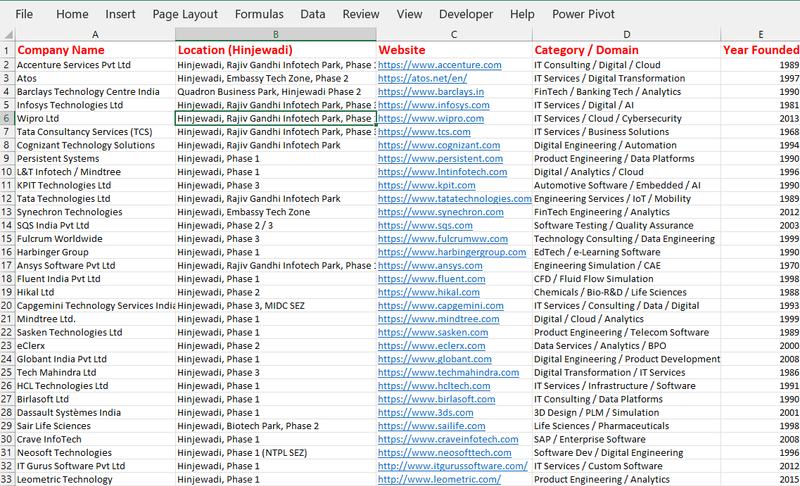Image resolution: width=800 pixels, height=486 pixels.
Task: Open the Help tab
Action: tap(522, 14)
